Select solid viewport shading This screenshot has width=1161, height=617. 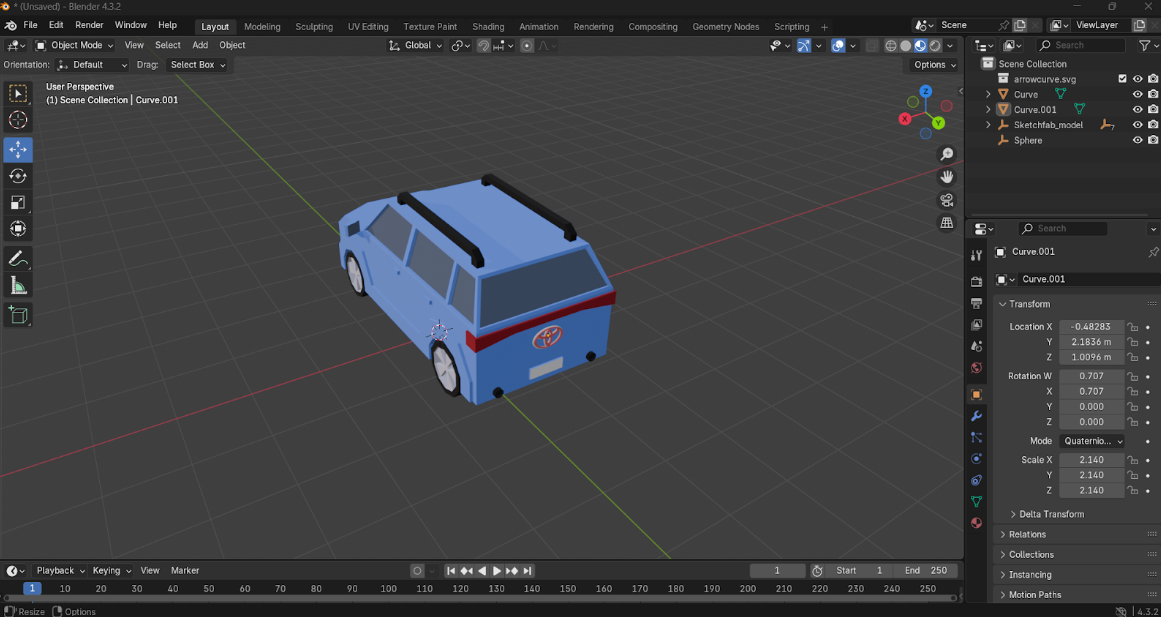[x=906, y=45]
